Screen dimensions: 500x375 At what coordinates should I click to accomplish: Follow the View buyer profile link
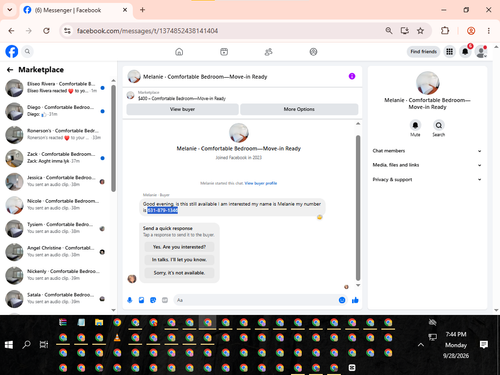pyautogui.click(x=261, y=183)
